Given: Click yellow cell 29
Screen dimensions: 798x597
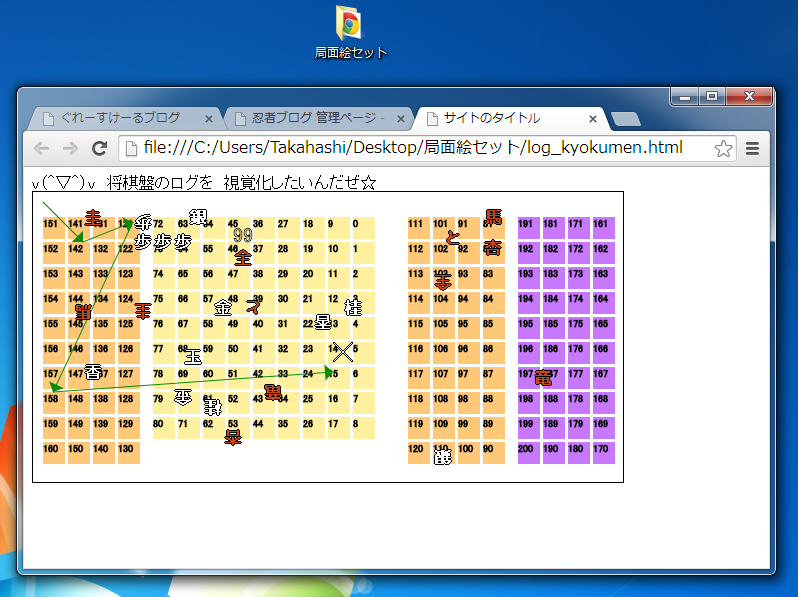Looking at the screenshot, I should (x=289, y=278).
